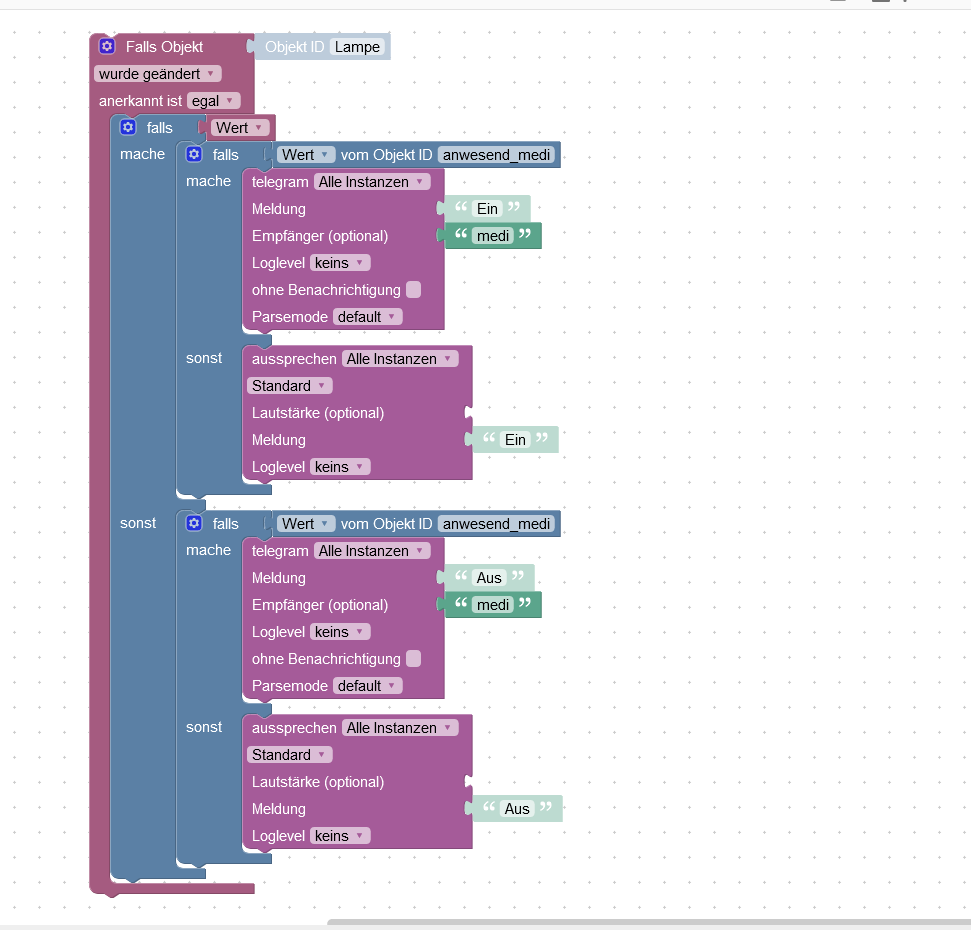Select the 'Falls Objekt' trigger block label
The width and height of the screenshot is (971, 930).
(x=164, y=47)
